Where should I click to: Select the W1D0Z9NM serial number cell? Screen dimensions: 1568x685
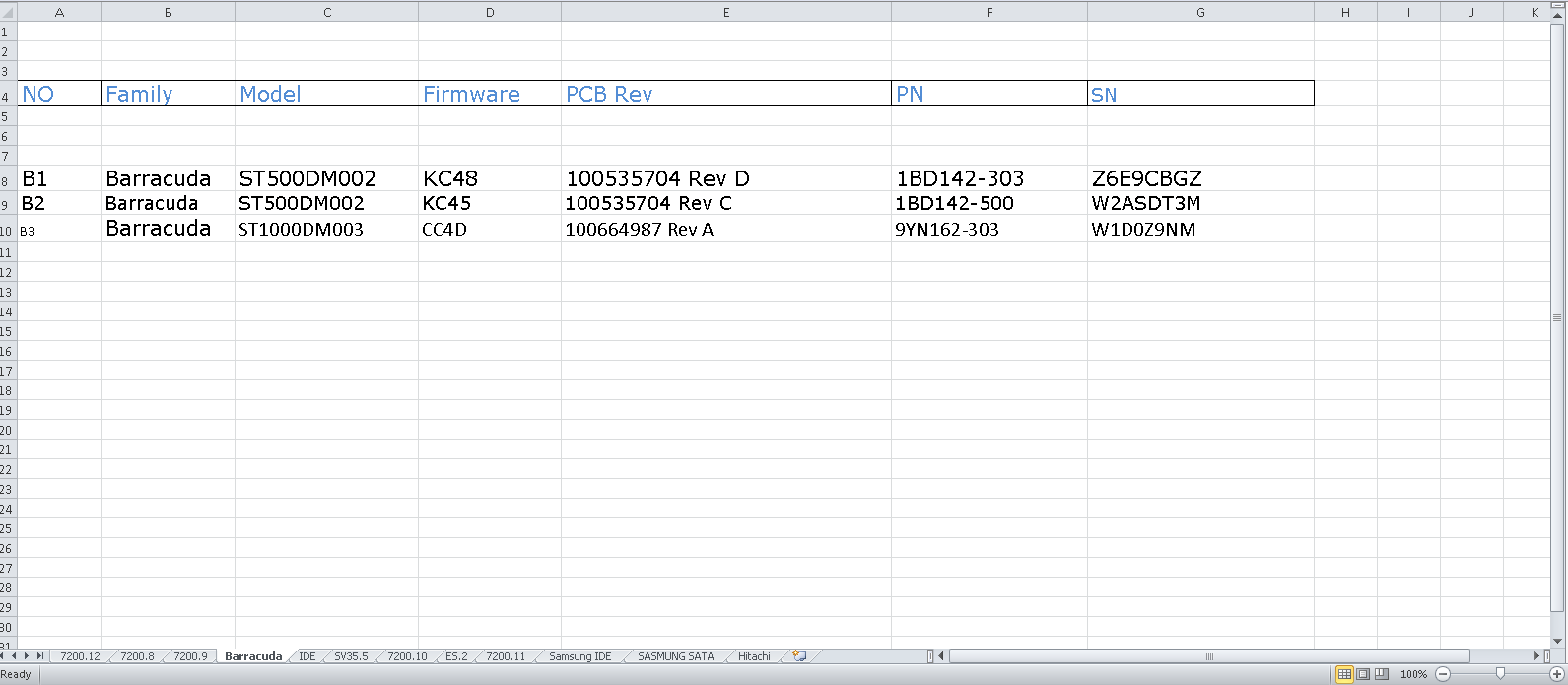click(x=1200, y=229)
